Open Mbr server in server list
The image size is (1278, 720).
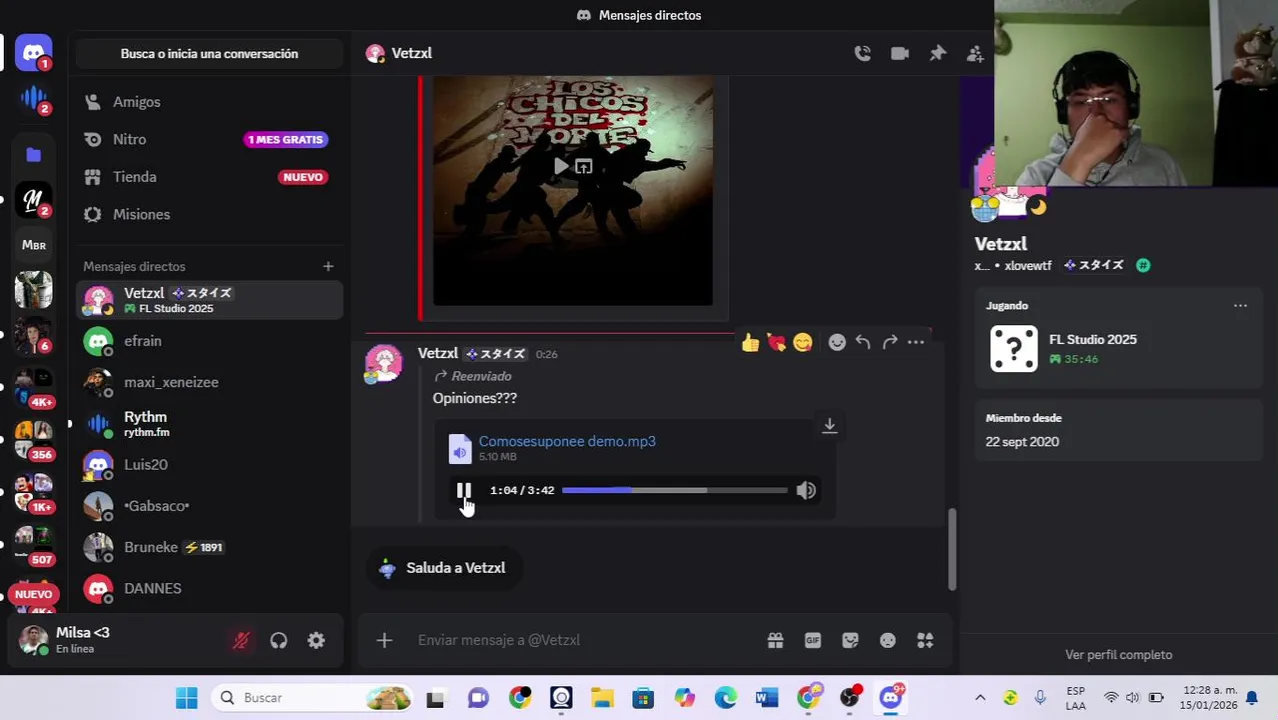coord(34,245)
